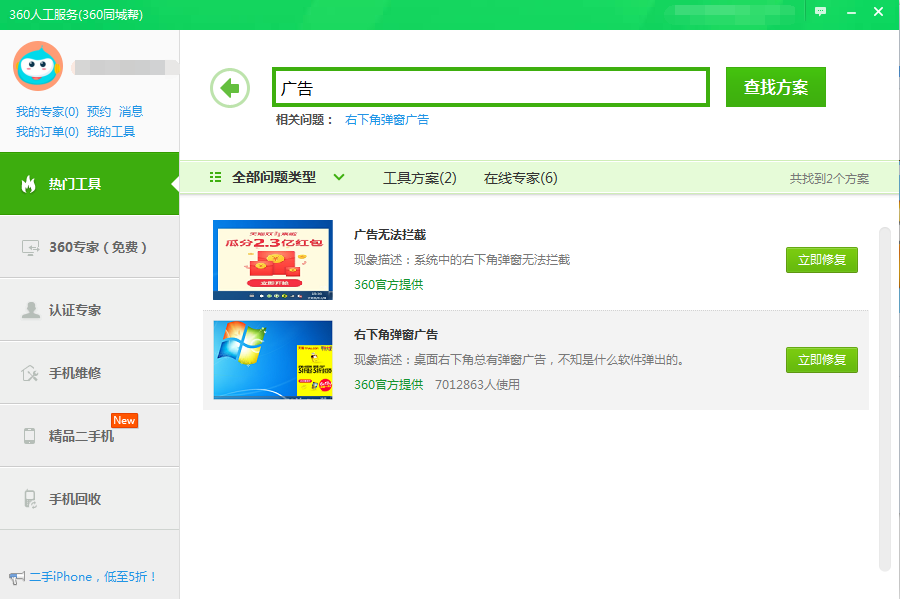Open the related question link 右下角弹窗广告
The height and width of the screenshot is (599, 900).
386,119
